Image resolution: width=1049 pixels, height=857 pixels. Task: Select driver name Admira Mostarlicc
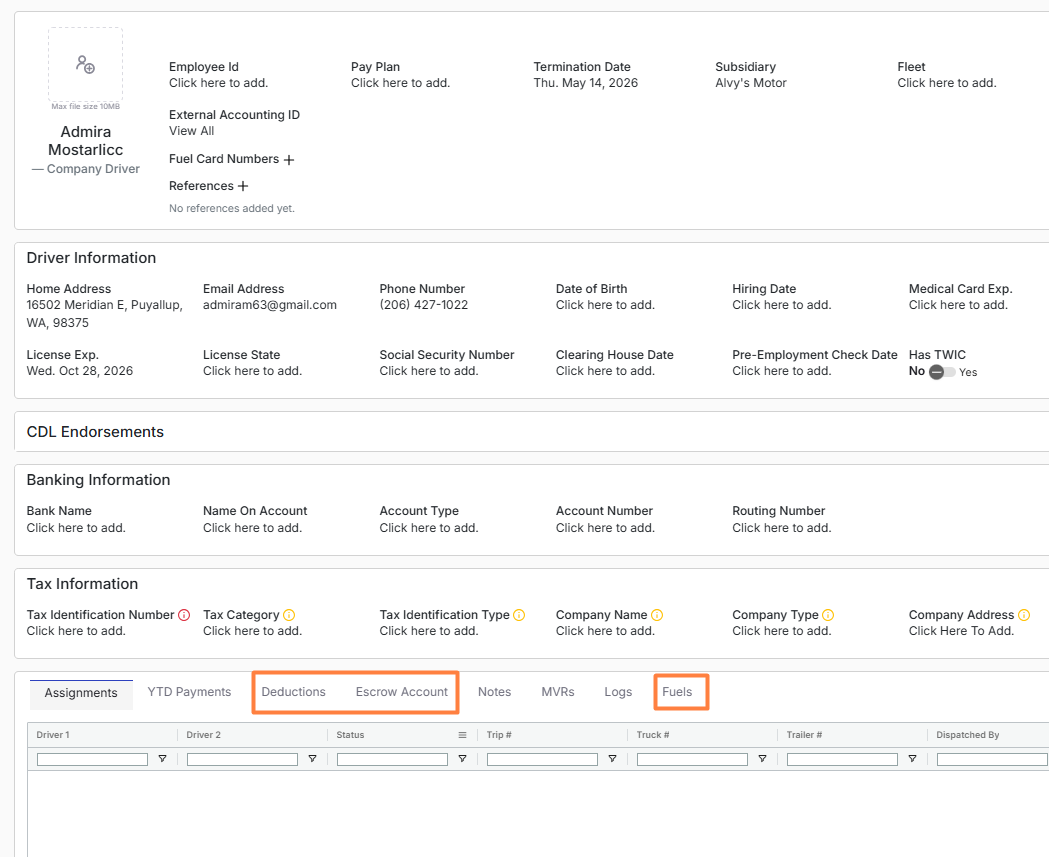click(x=86, y=140)
